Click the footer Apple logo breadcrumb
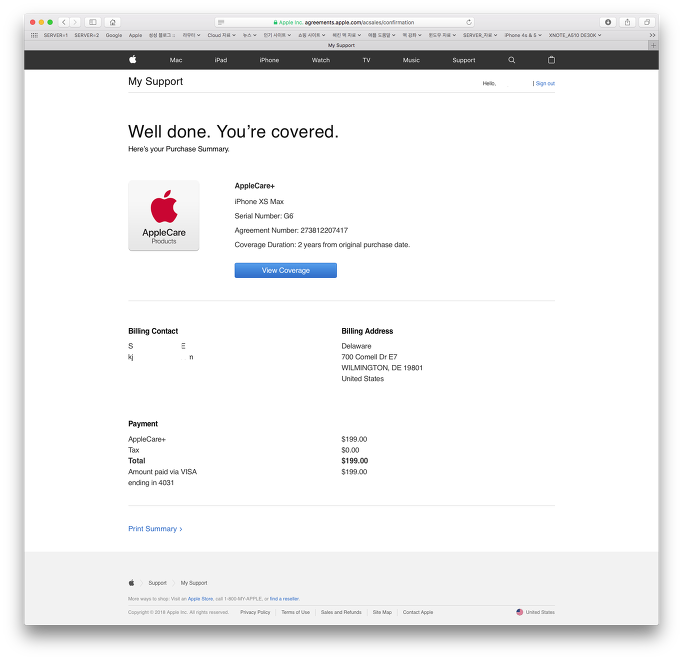 (x=132, y=582)
